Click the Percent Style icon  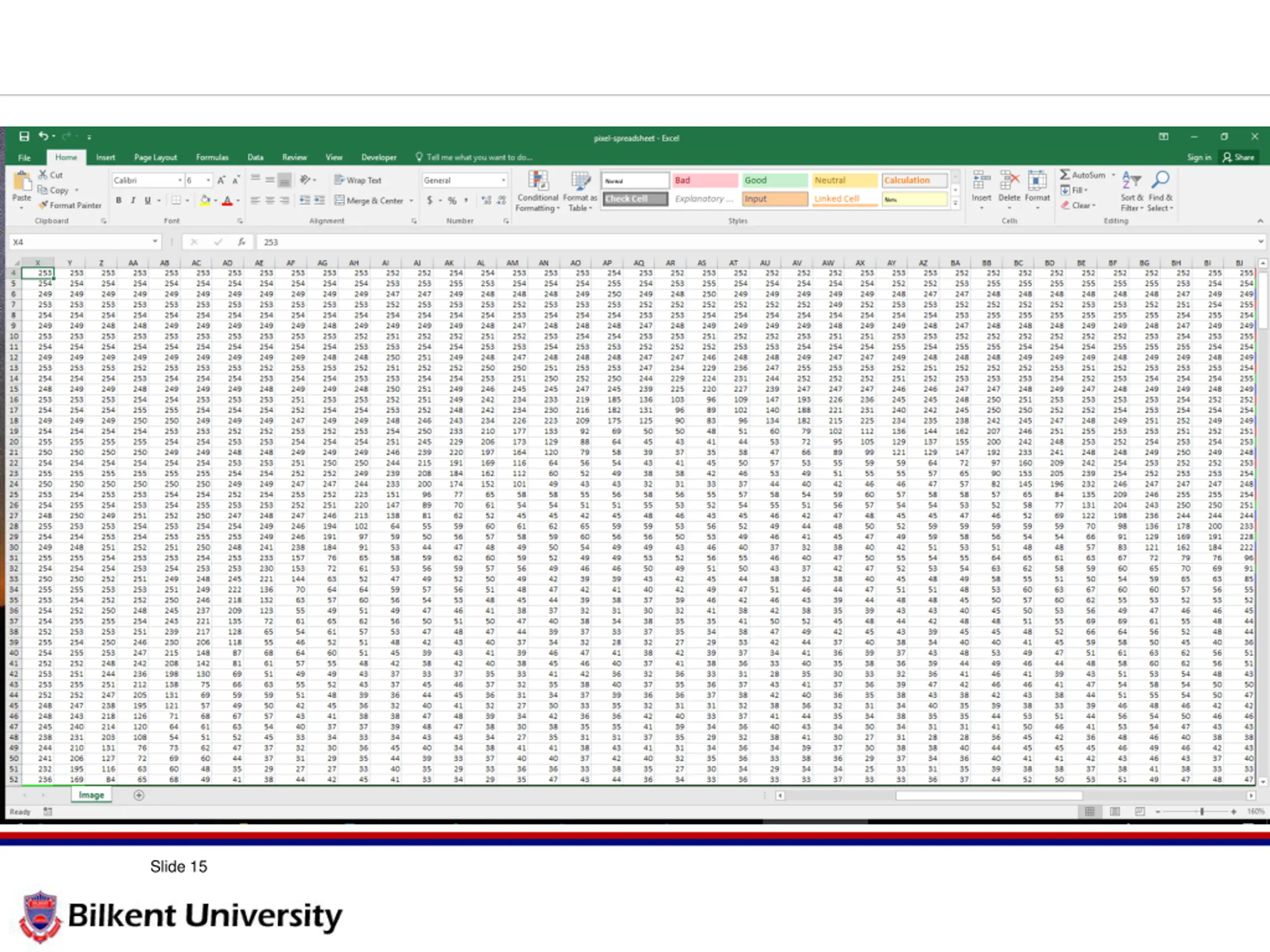point(452,200)
